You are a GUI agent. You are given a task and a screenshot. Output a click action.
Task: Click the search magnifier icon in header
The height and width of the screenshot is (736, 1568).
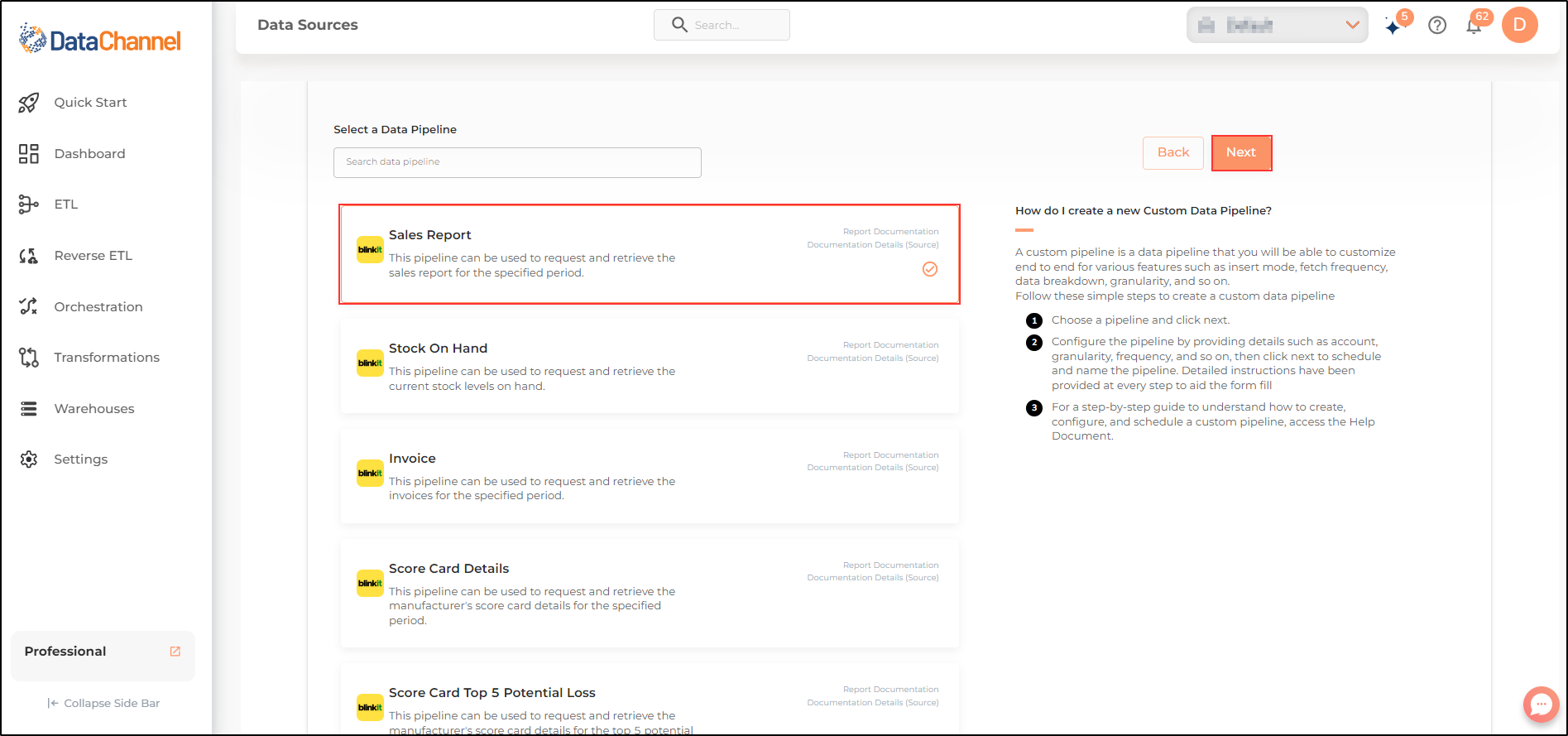(679, 25)
